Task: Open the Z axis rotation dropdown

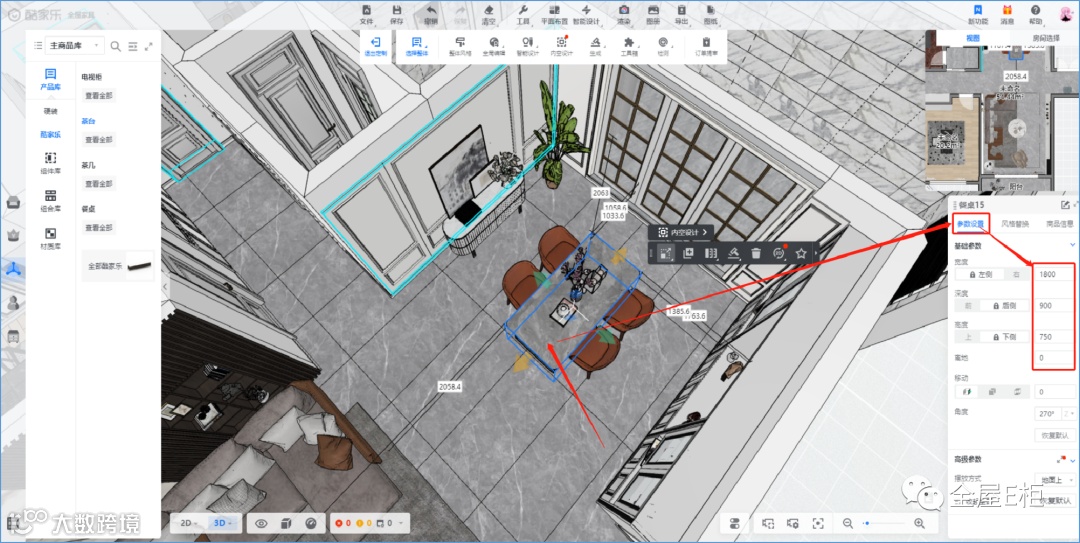Action: coord(1069,413)
